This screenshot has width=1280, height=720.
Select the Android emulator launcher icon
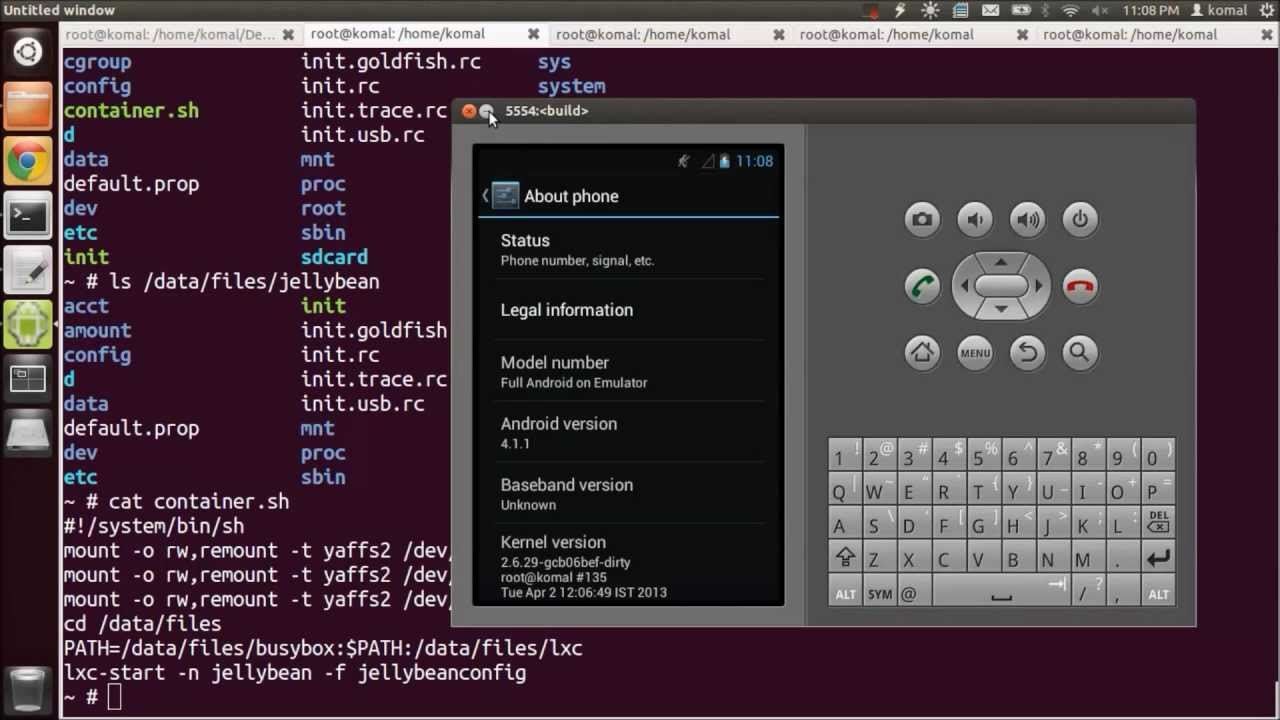coord(28,324)
